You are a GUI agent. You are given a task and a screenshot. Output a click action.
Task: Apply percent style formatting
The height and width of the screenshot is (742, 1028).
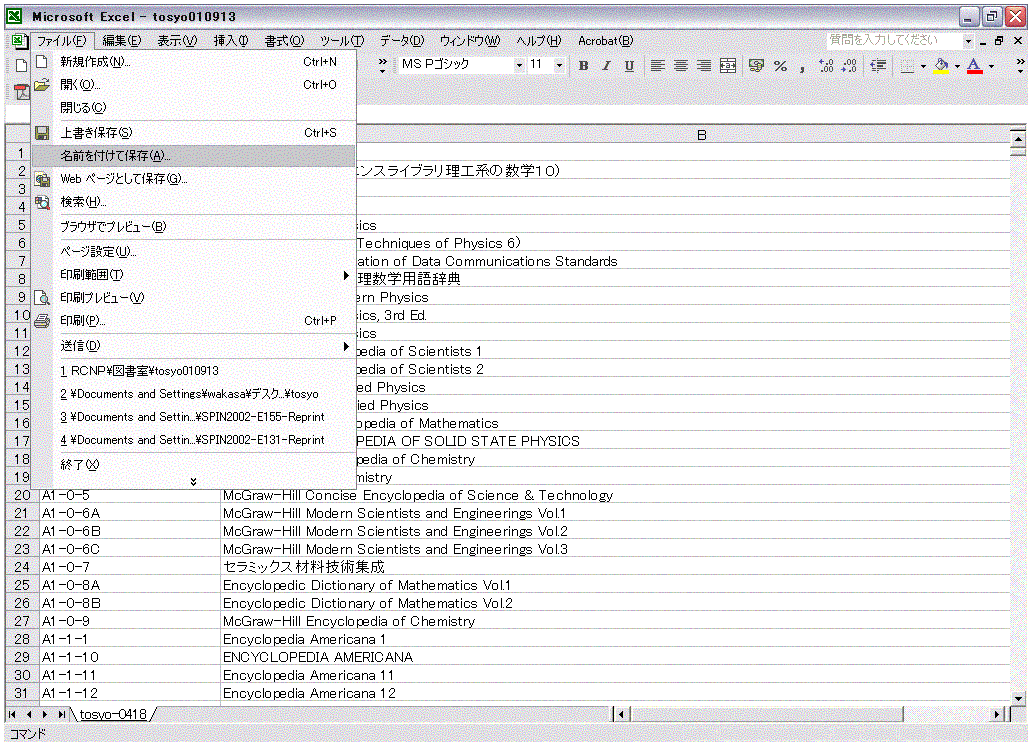coord(780,66)
